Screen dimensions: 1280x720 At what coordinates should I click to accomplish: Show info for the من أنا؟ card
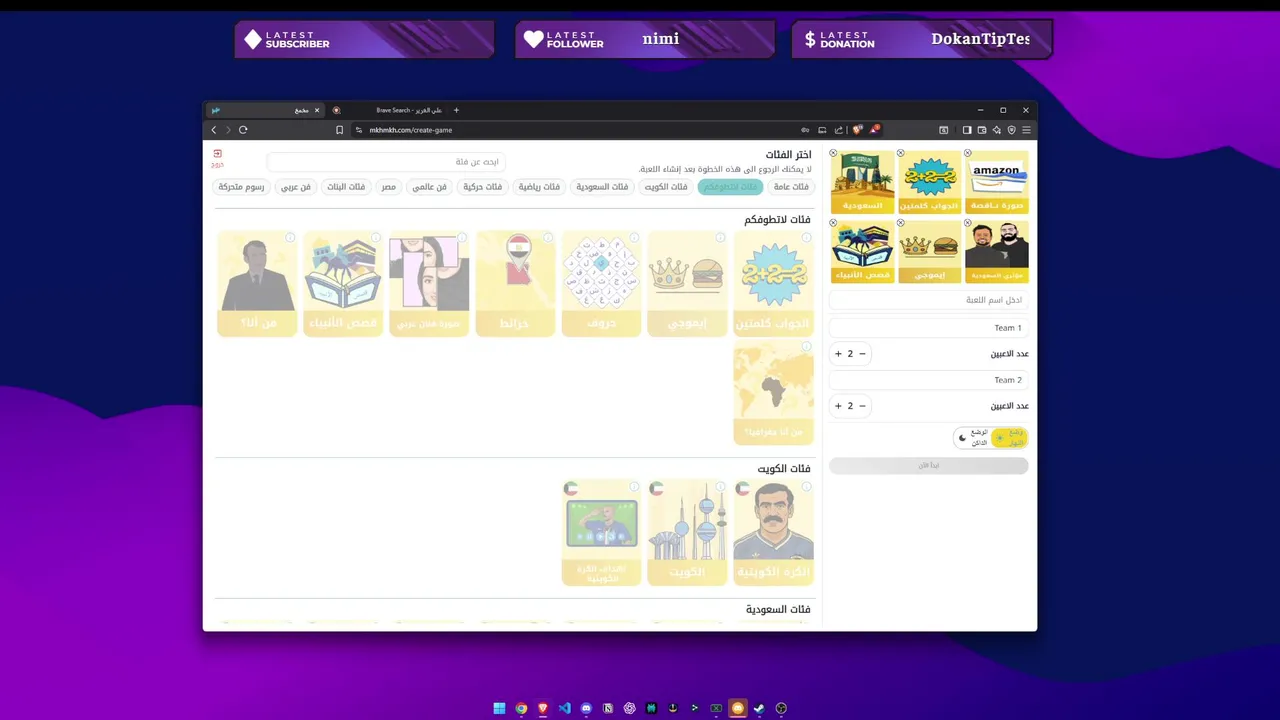[290, 238]
